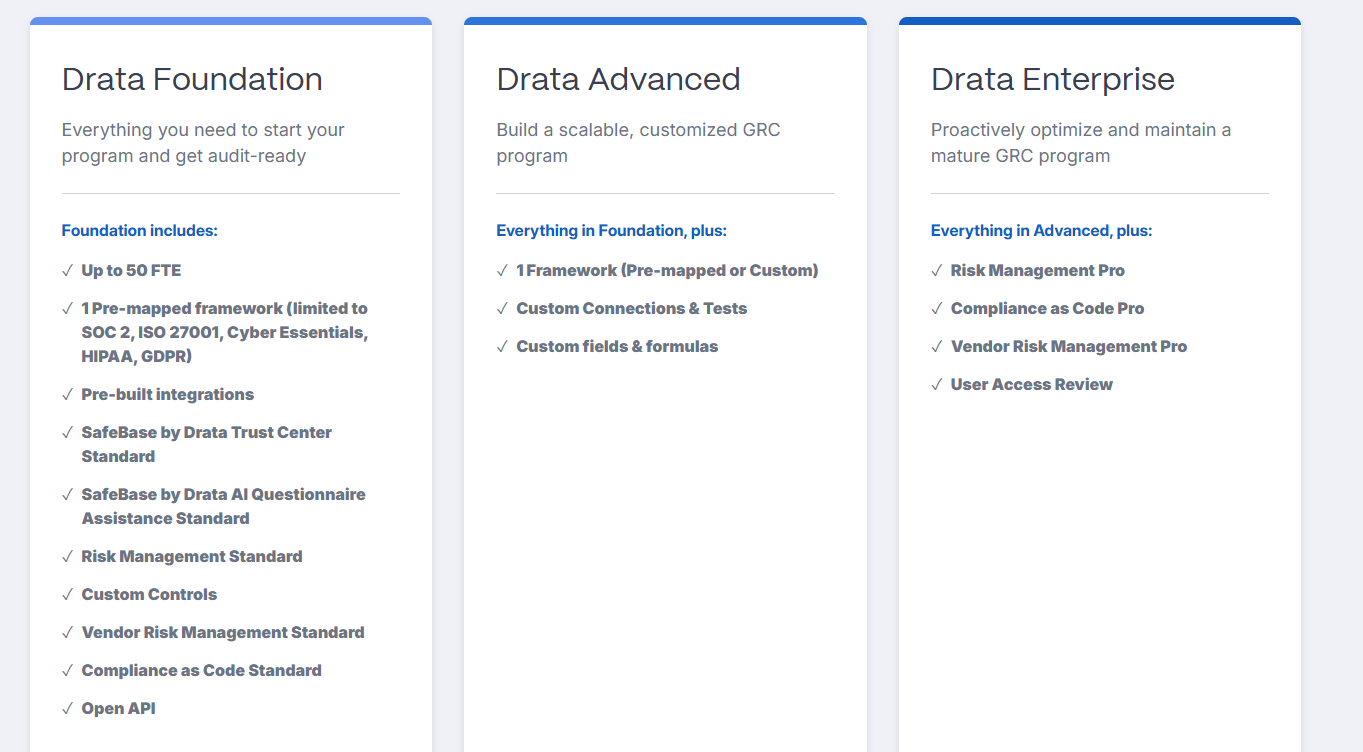Viewport: 1363px width, 752px height.
Task: Click the 'Pre-built integrations' feature
Action: [x=168, y=394]
